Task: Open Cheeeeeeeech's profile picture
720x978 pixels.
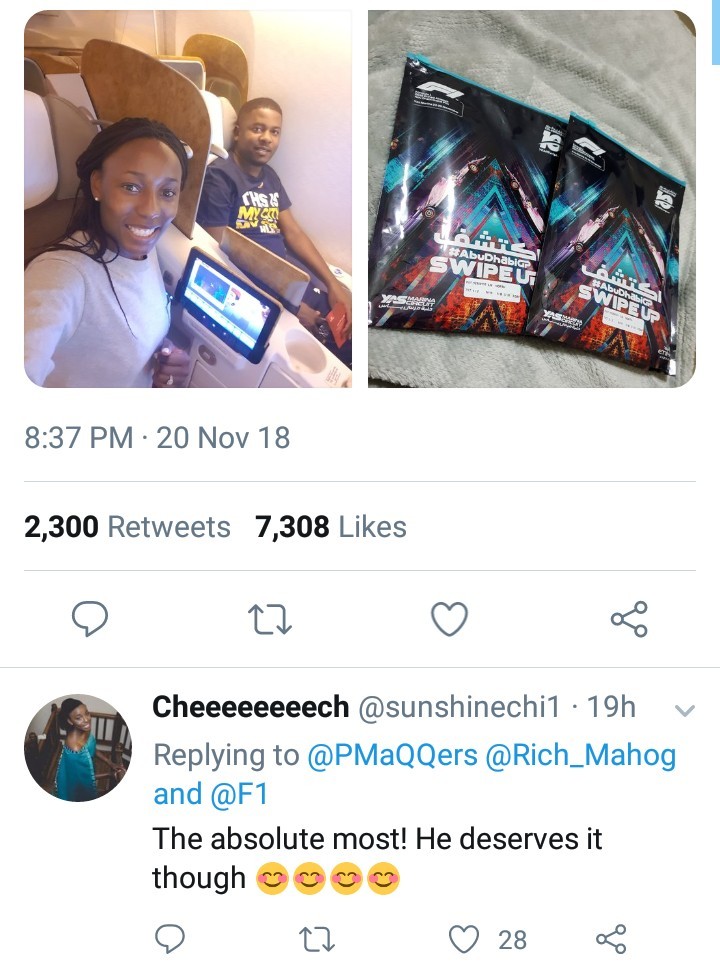Action: 78,747
